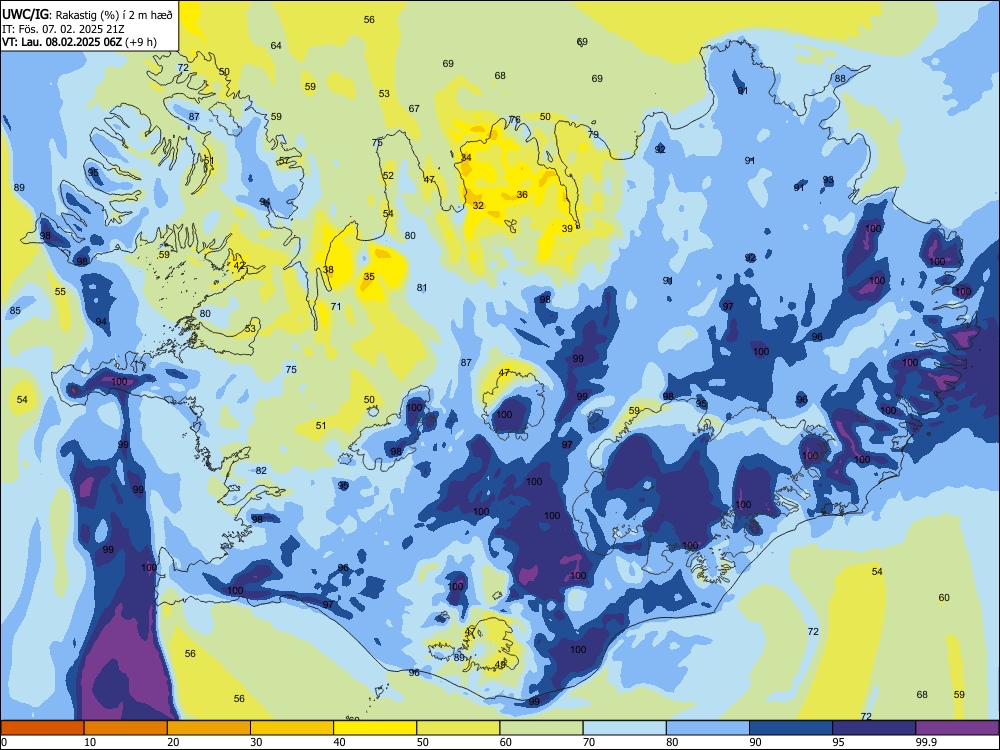
Task: Click the humidity value '64' on the map
Action: click(276, 45)
